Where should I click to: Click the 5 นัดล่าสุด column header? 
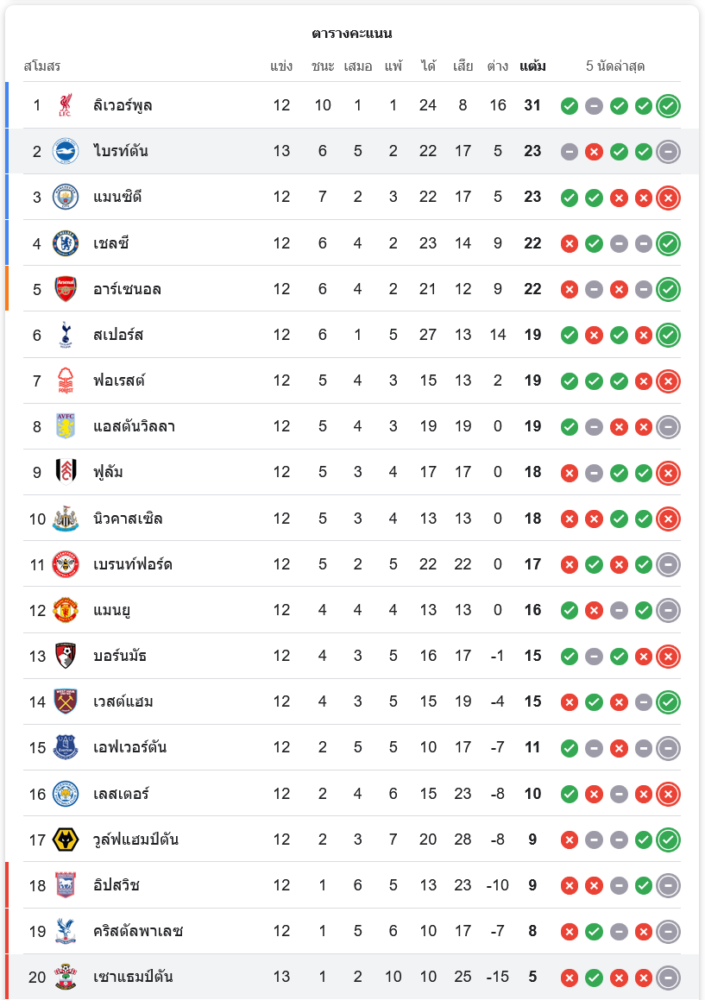click(x=615, y=67)
